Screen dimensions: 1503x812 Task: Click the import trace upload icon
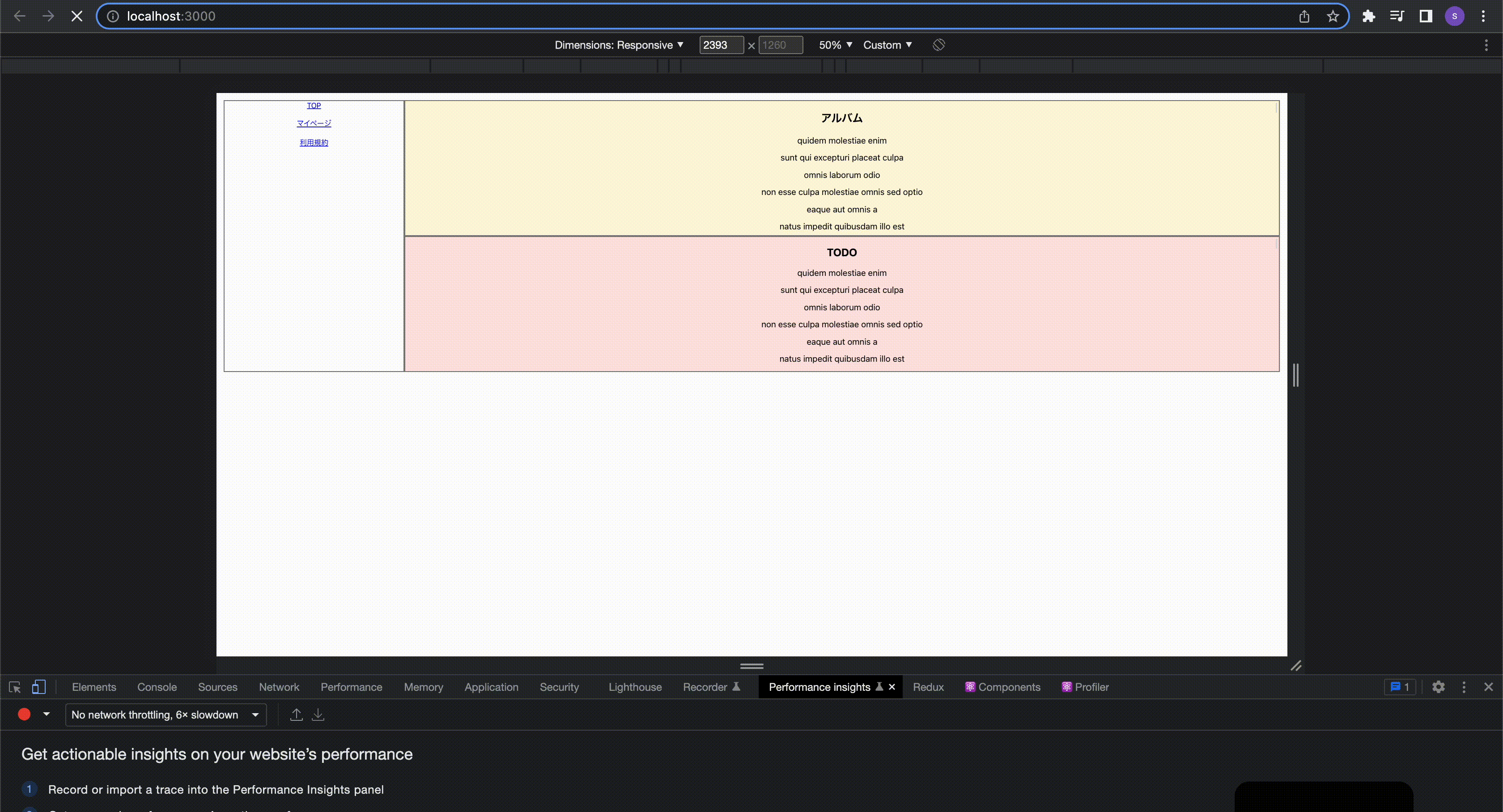pyautogui.click(x=297, y=715)
